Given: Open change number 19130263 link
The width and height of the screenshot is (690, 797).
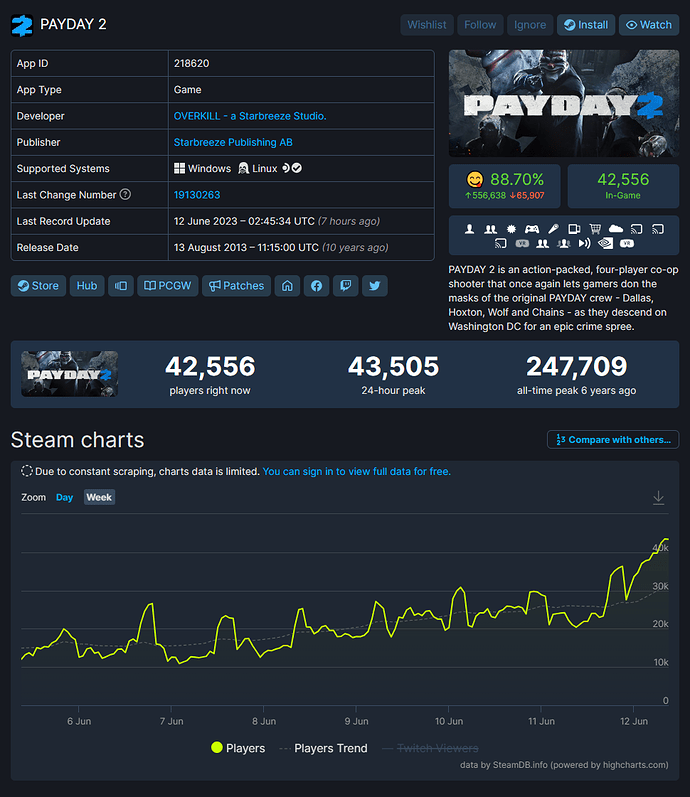Looking at the screenshot, I should [x=197, y=195].
